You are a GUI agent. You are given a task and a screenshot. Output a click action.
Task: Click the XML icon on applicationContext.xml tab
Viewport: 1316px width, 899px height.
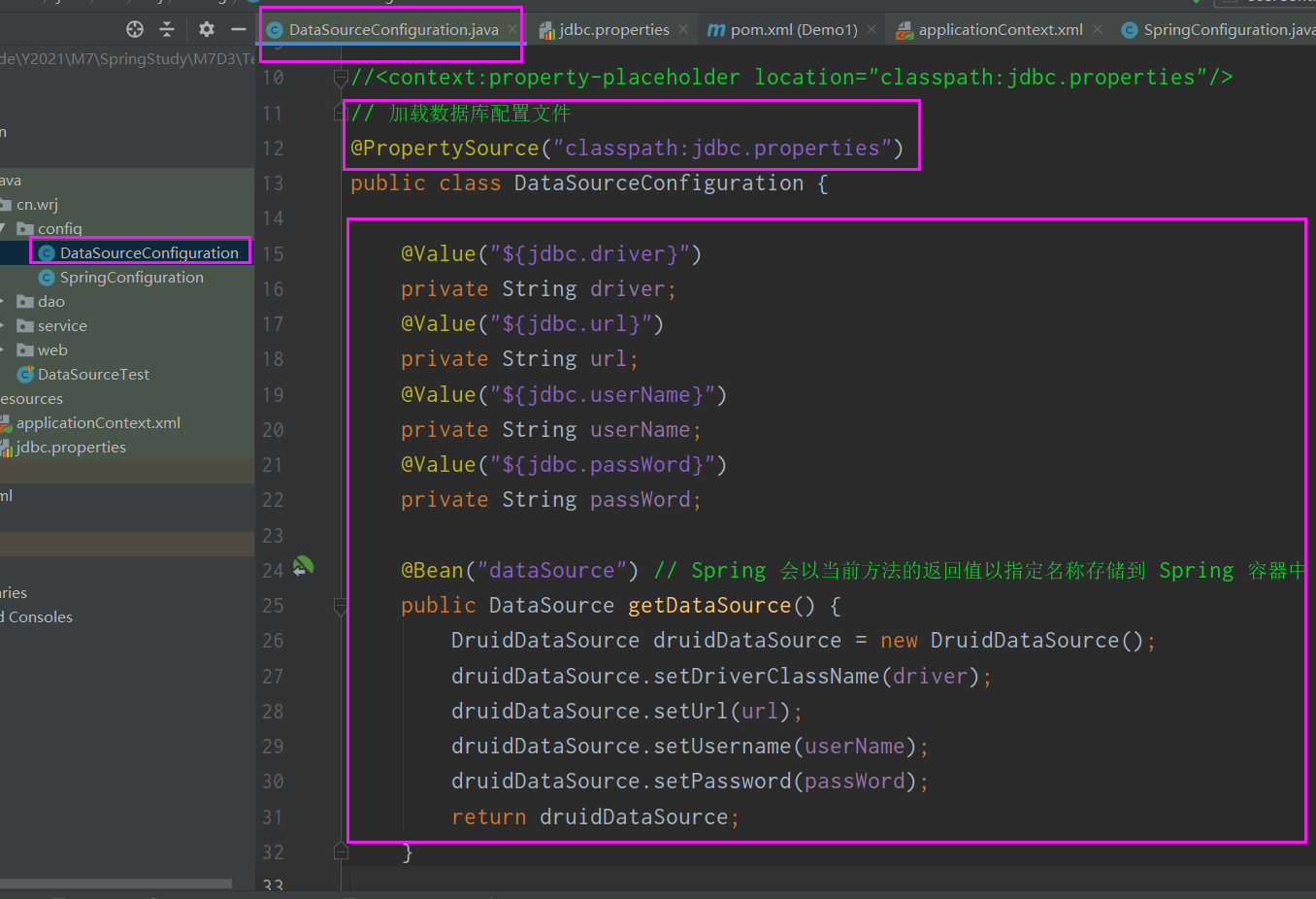pyautogui.click(x=905, y=30)
